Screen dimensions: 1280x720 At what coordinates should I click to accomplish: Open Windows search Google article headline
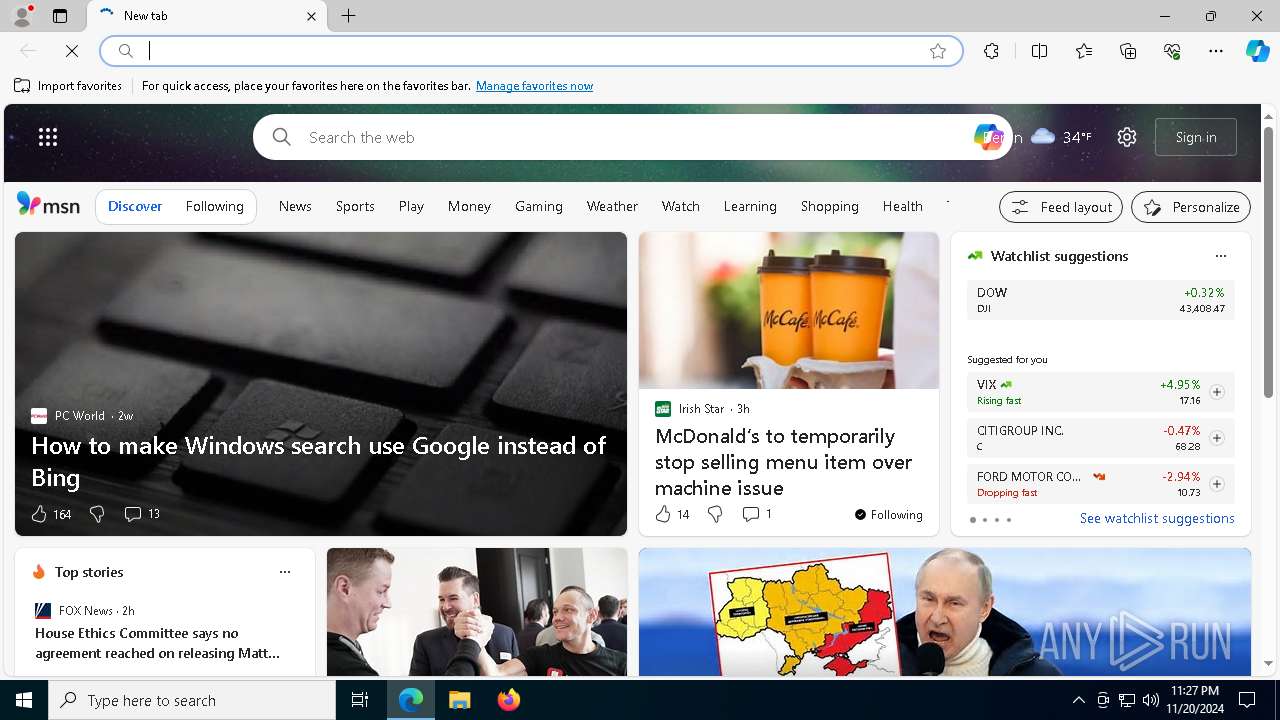pos(319,461)
